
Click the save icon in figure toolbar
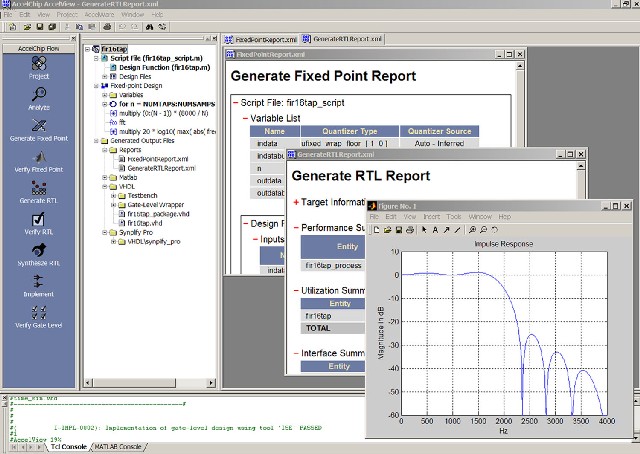399,230
